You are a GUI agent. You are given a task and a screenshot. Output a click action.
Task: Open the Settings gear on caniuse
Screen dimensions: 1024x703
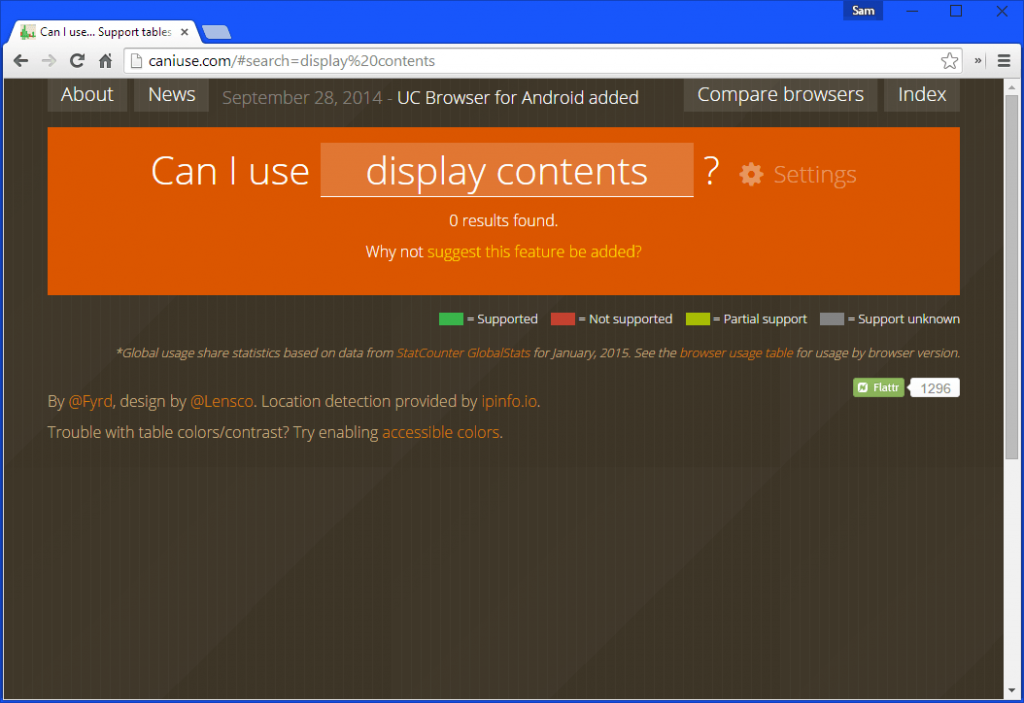point(750,173)
